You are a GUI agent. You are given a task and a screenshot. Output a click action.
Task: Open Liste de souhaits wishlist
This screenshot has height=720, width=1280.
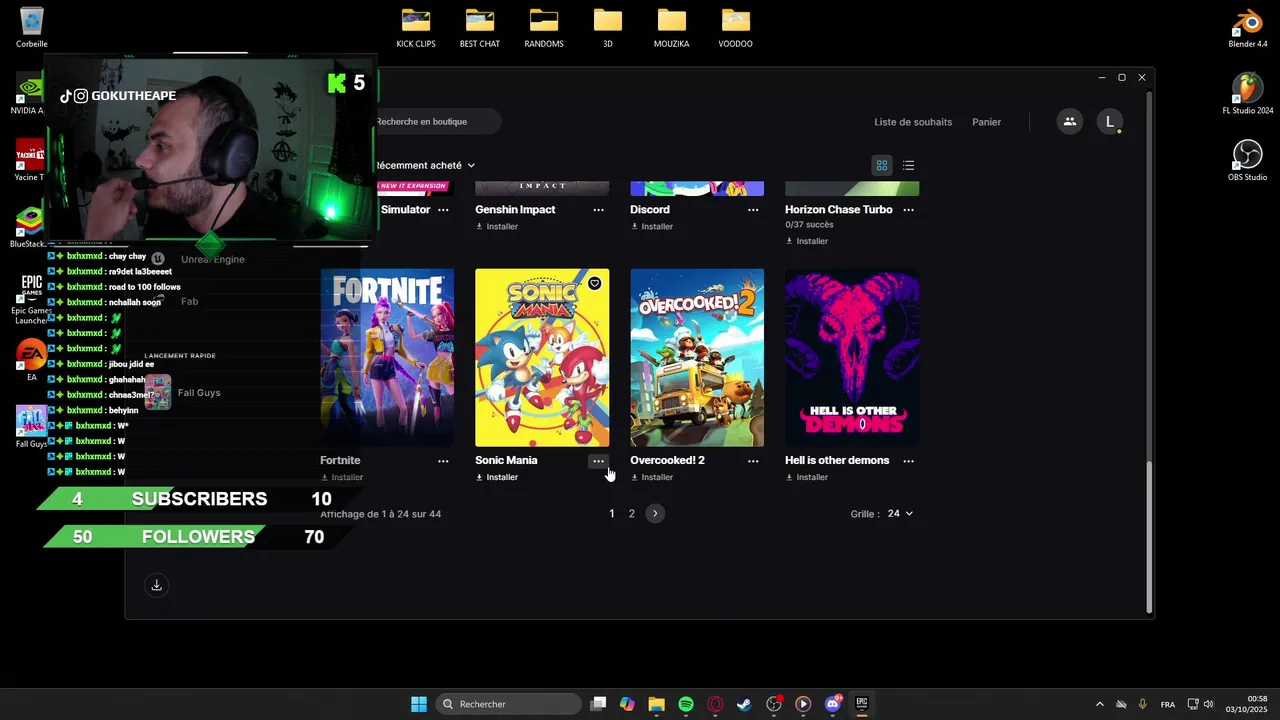tap(913, 122)
